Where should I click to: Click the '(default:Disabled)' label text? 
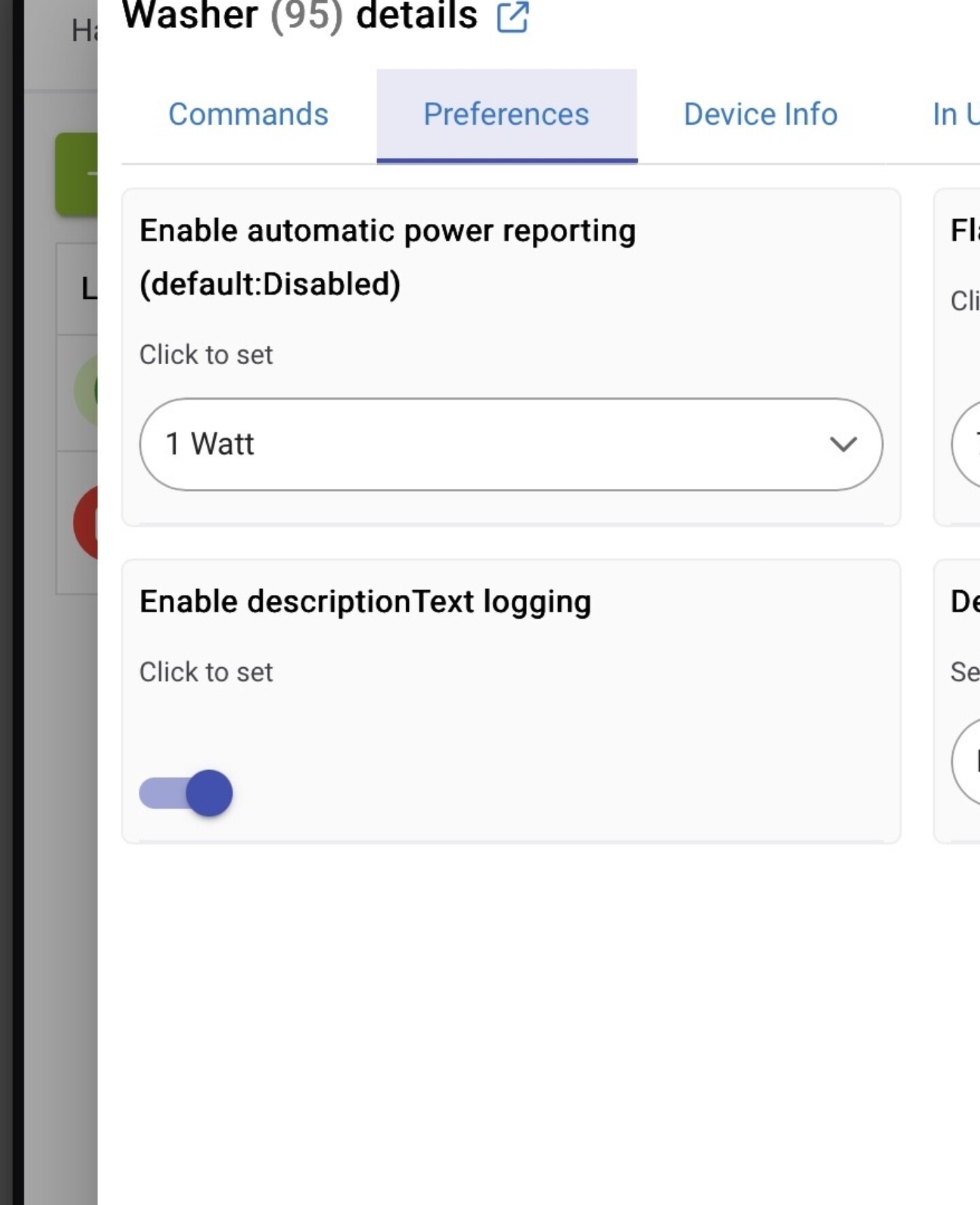tap(269, 284)
